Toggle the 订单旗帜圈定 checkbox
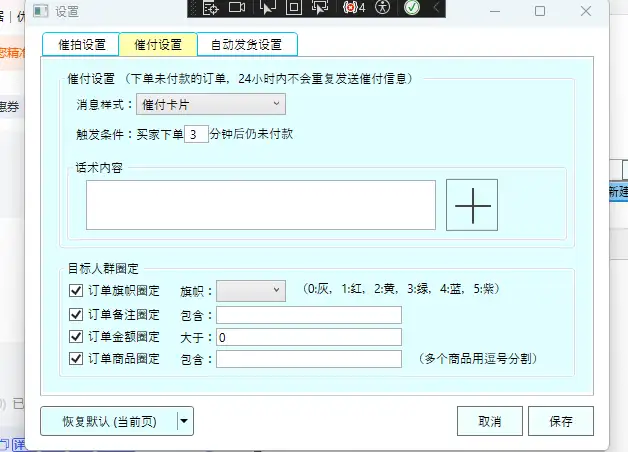Screen dimensions: 628x452 pyautogui.click(x=75, y=291)
